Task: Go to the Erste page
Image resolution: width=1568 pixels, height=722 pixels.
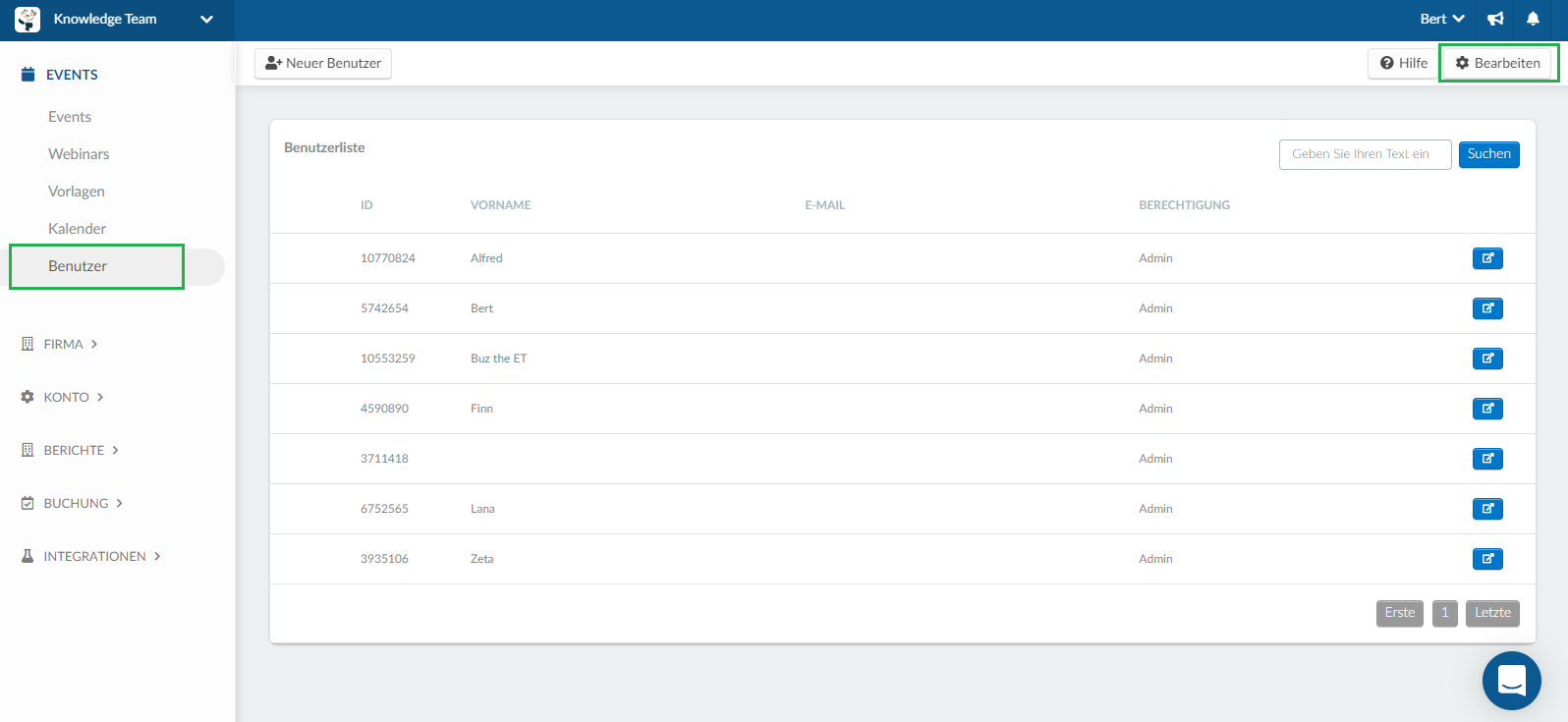Action: pos(1400,613)
